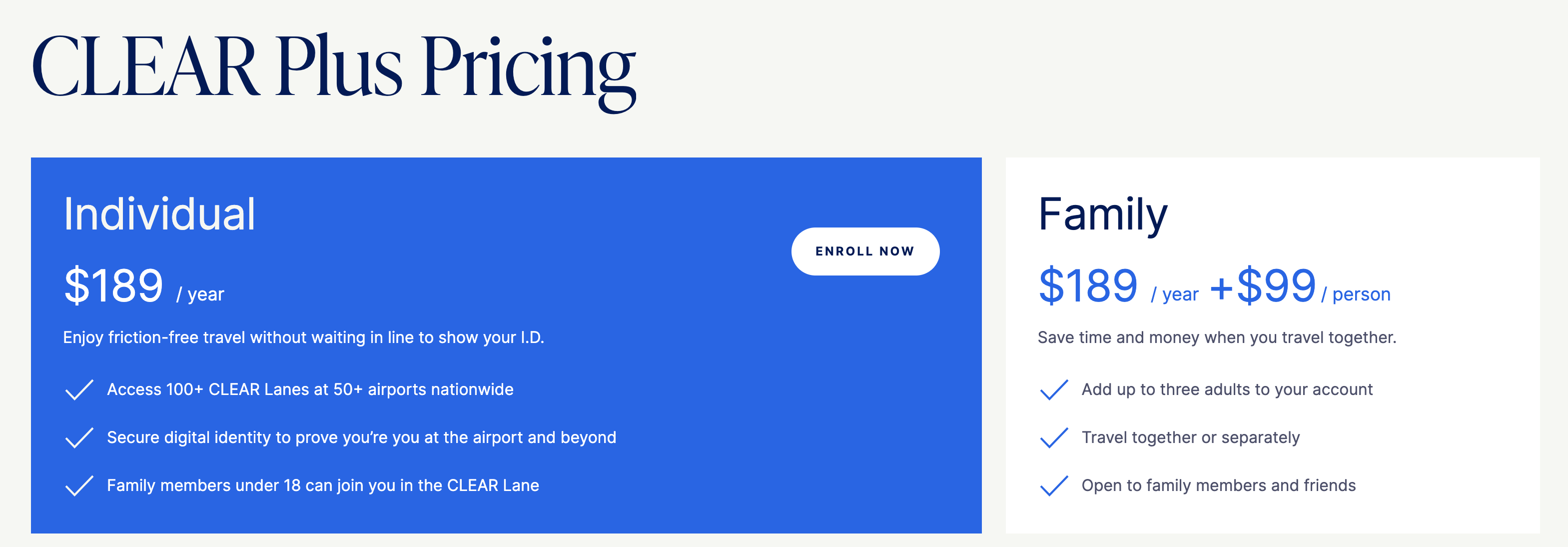This screenshot has height=547, width=1568.
Task: Click the ENROLL NOW button
Action: [864, 251]
